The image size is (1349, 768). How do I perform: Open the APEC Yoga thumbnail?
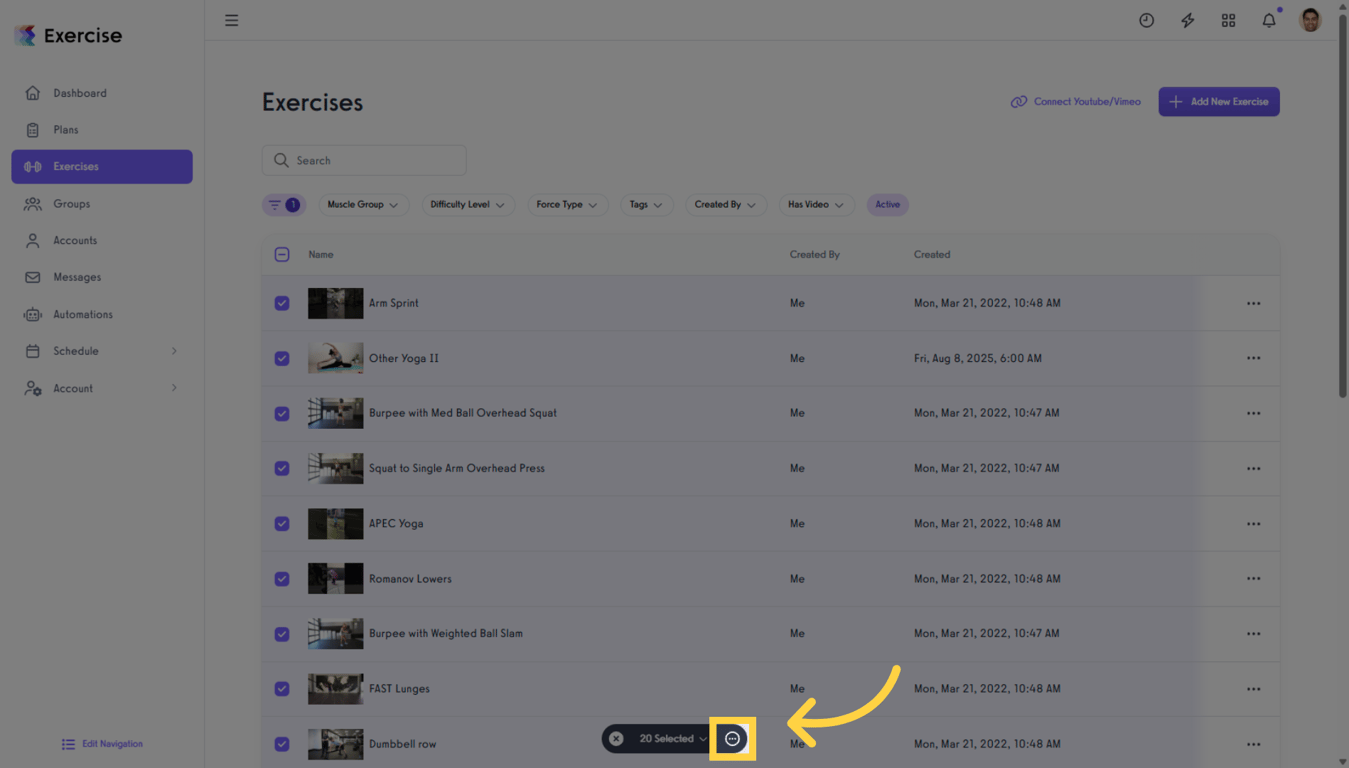coord(335,523)
